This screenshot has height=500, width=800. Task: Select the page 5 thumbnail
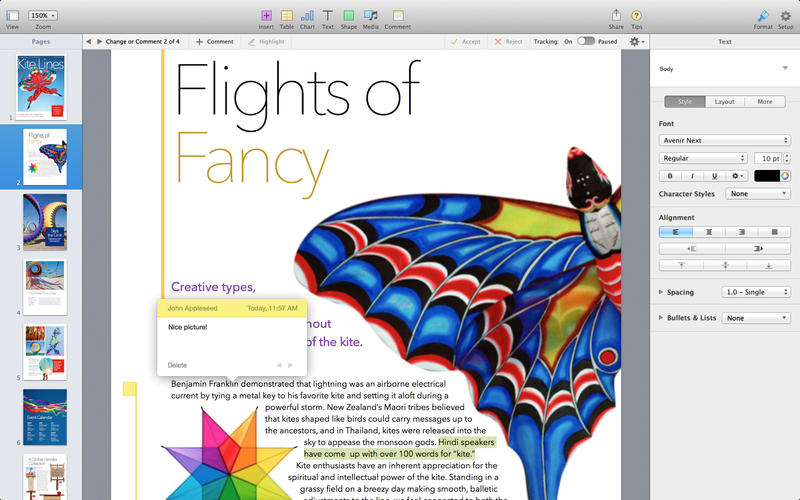click(45, 352)
